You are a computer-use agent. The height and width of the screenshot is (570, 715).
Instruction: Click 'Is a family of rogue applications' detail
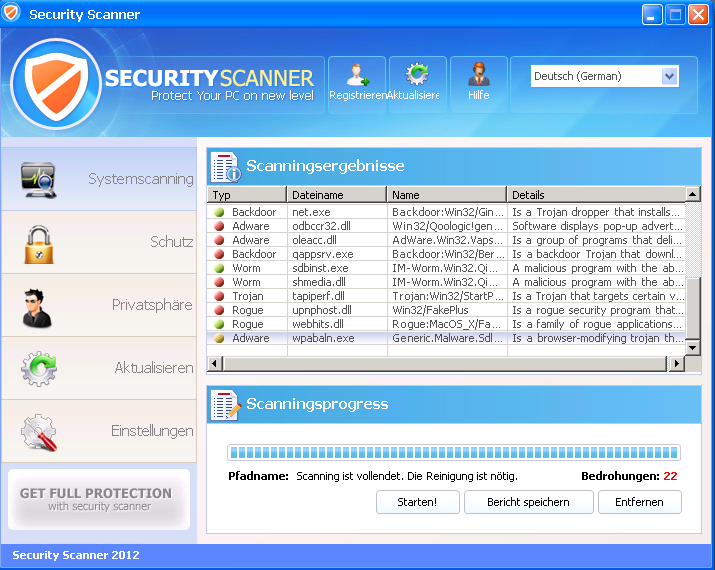pos(596,324)
